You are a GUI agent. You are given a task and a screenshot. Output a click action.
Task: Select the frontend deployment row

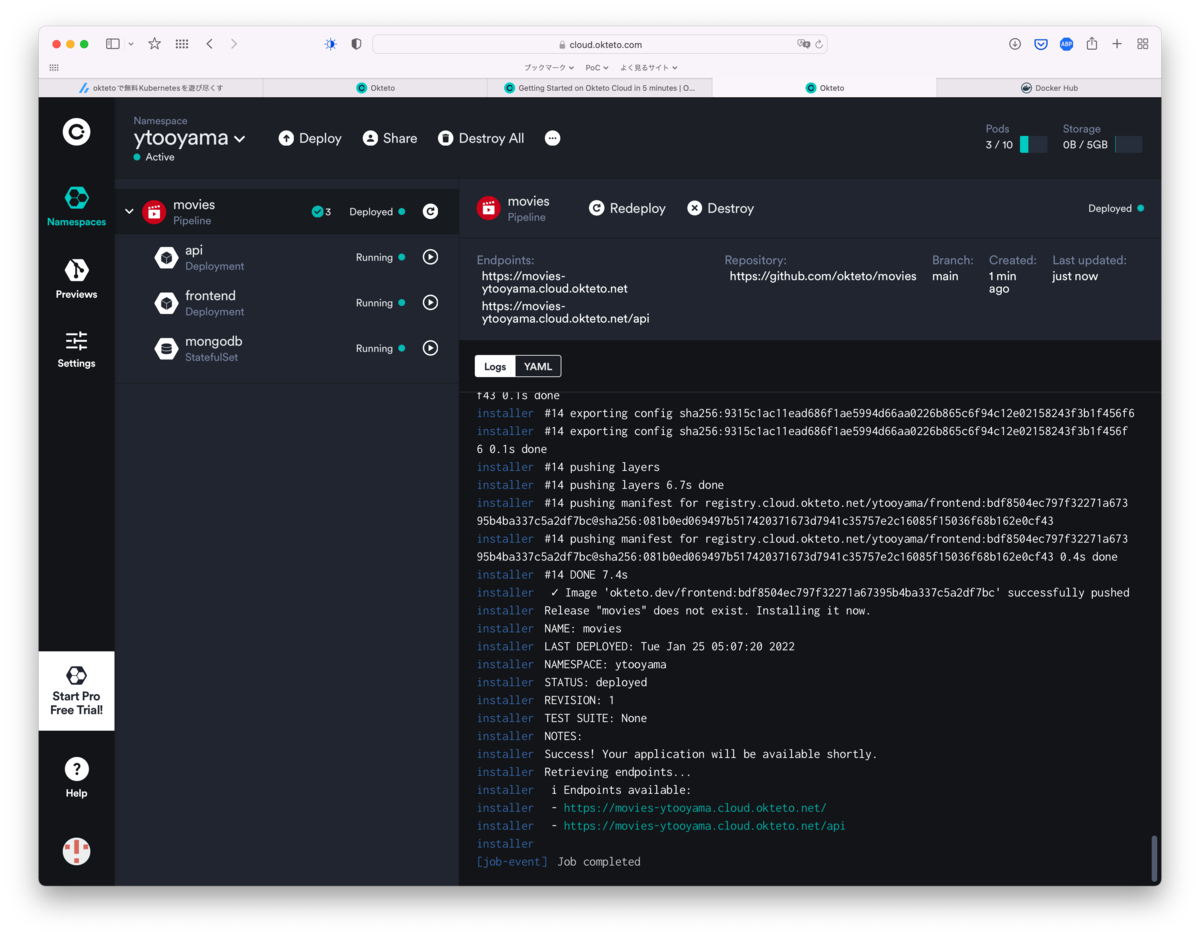click(x=287, y=303)
